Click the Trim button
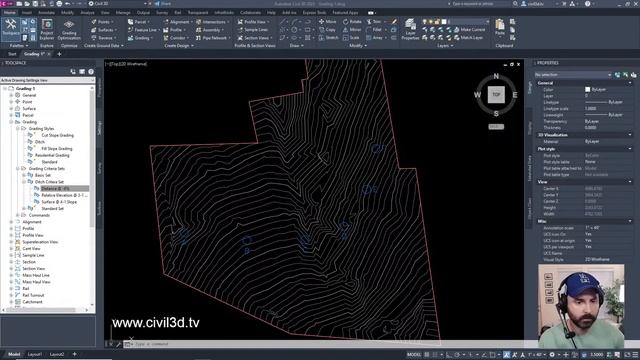 coord(374,22)
